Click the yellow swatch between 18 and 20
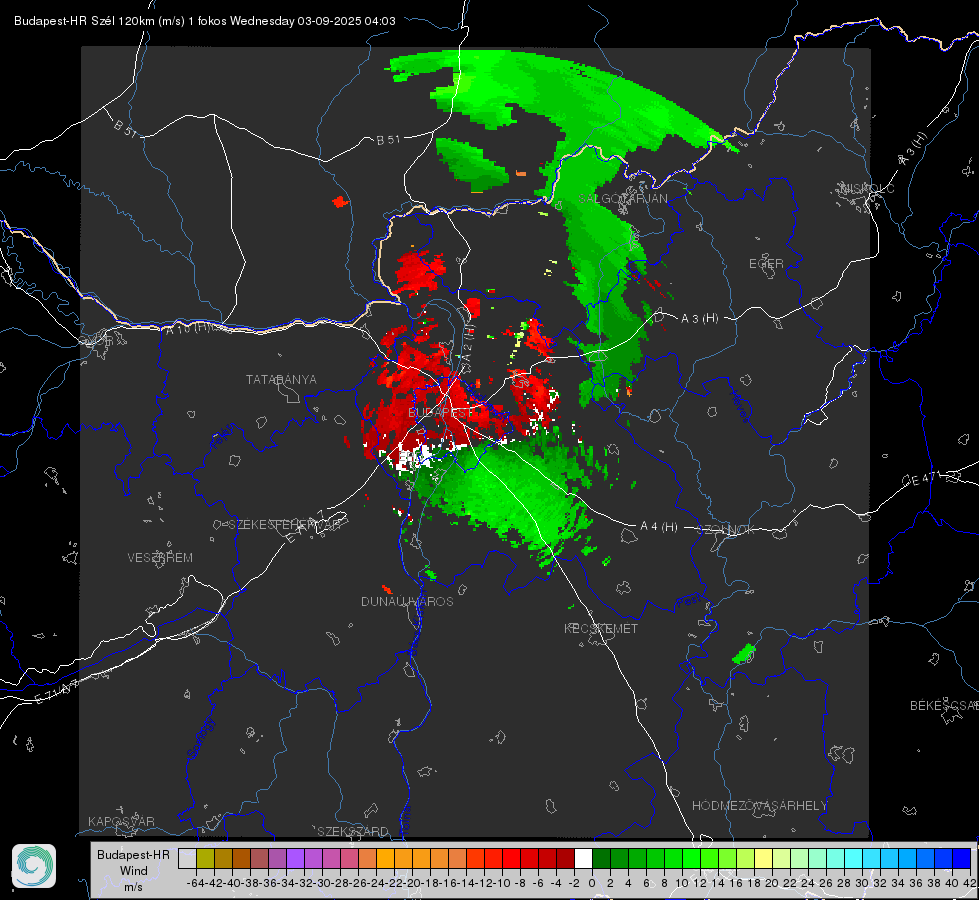This screenshot has width=979, height=900. click(763, 858)
